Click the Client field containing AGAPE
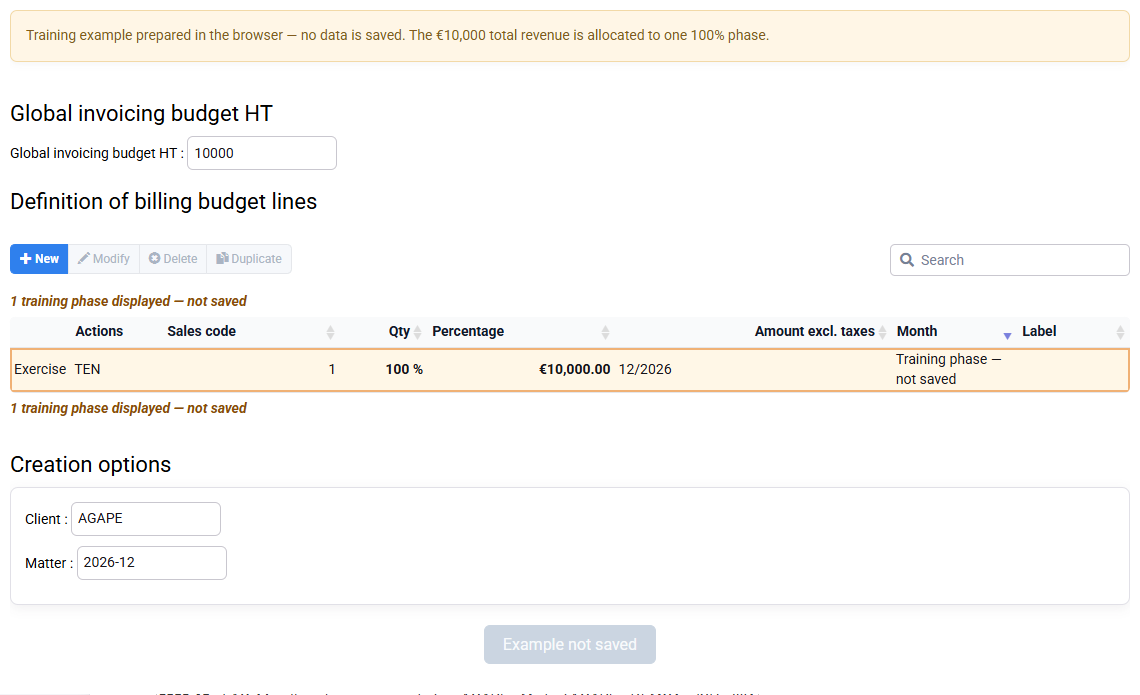1140x695 pixels. coord(145,519)
